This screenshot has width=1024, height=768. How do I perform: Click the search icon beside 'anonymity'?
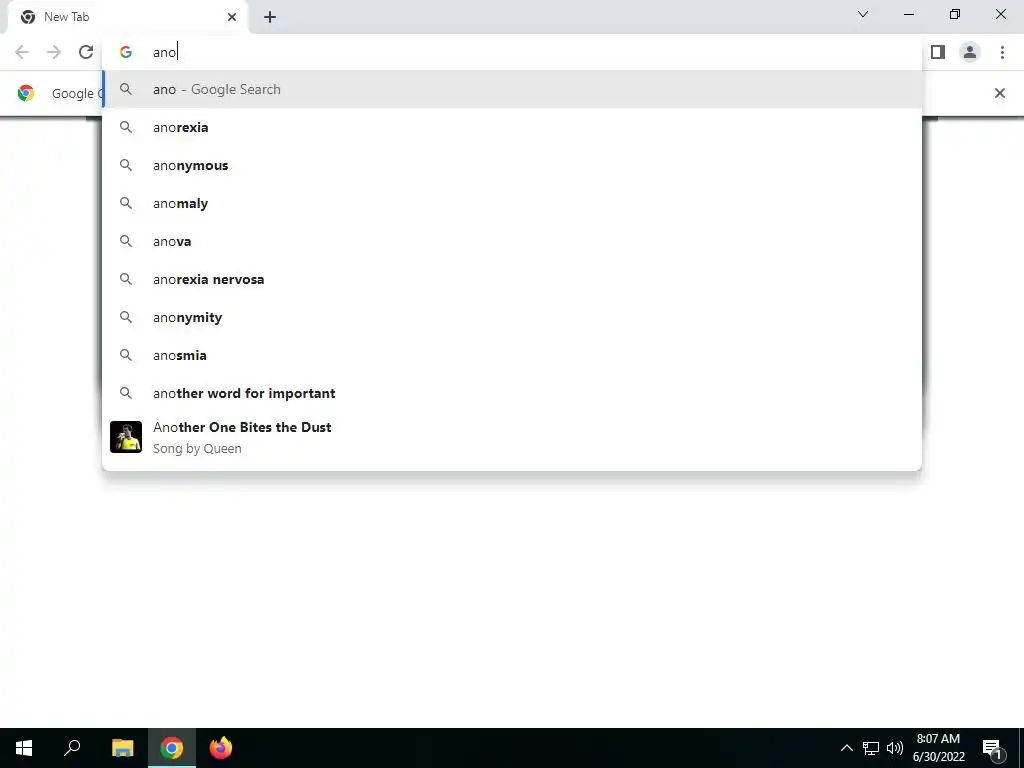(x=126, y=317)
